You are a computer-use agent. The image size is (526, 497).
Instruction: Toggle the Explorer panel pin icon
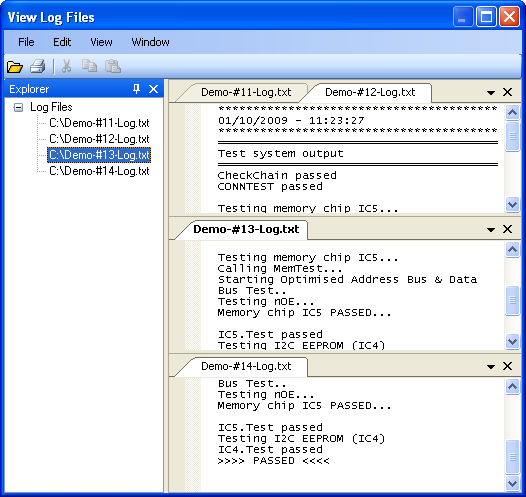136,89
